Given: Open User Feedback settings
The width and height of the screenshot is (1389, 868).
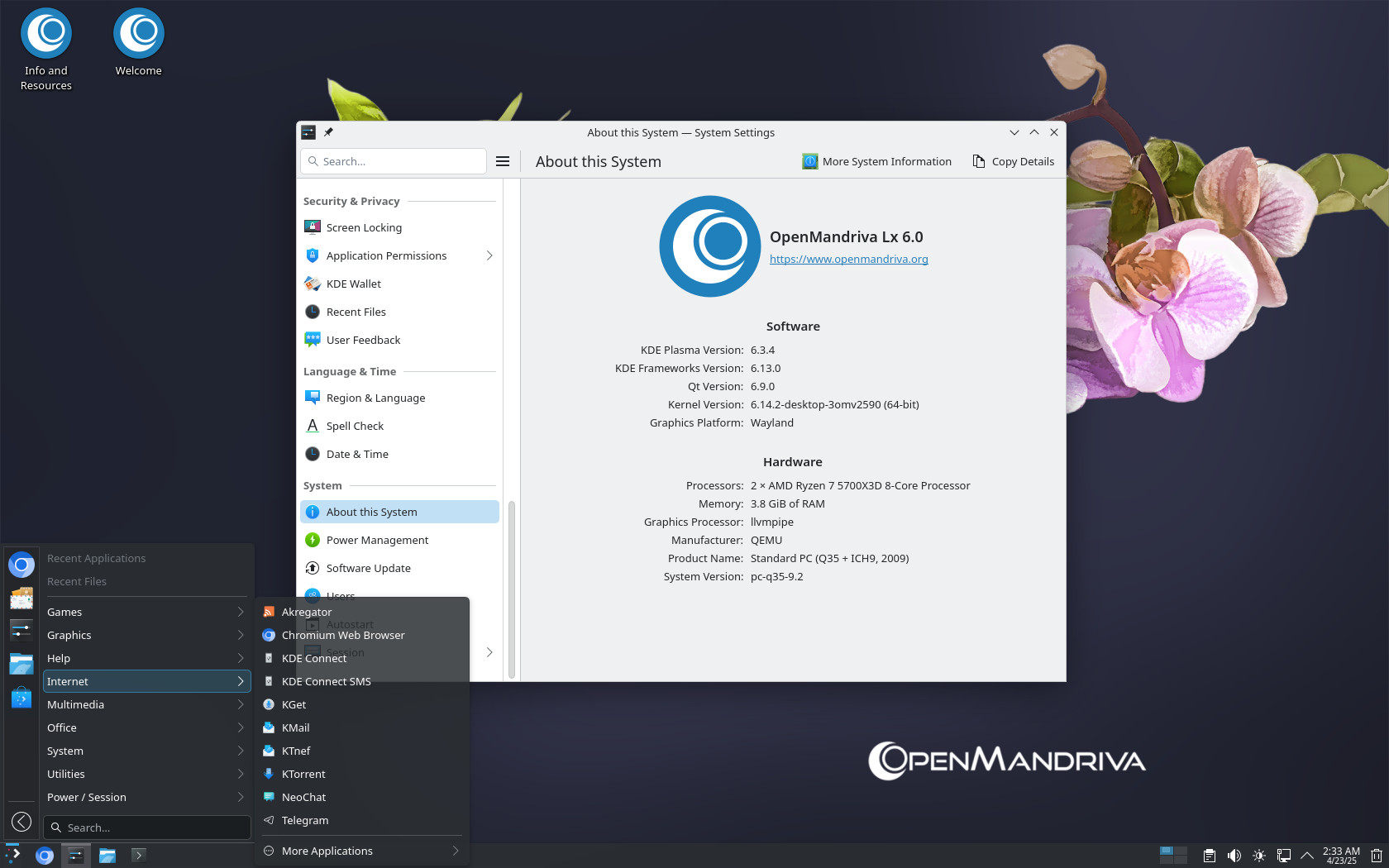Looking at the screenshot, I should [x=399, y=340].
